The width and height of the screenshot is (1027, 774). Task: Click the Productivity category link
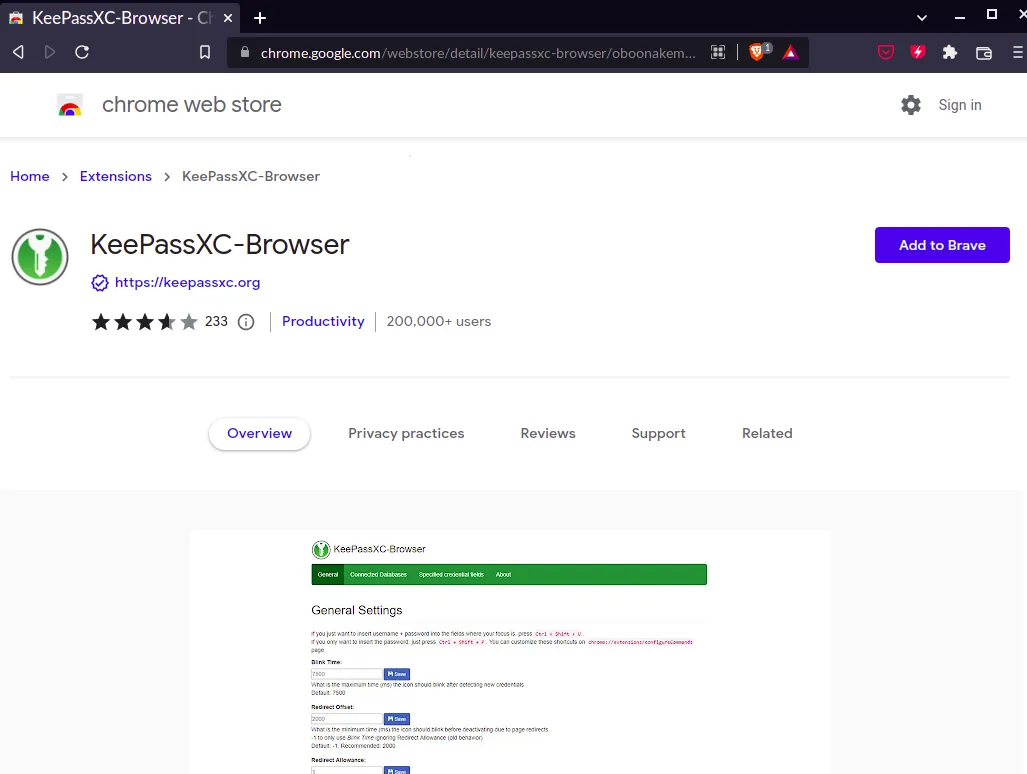point(322,321)
